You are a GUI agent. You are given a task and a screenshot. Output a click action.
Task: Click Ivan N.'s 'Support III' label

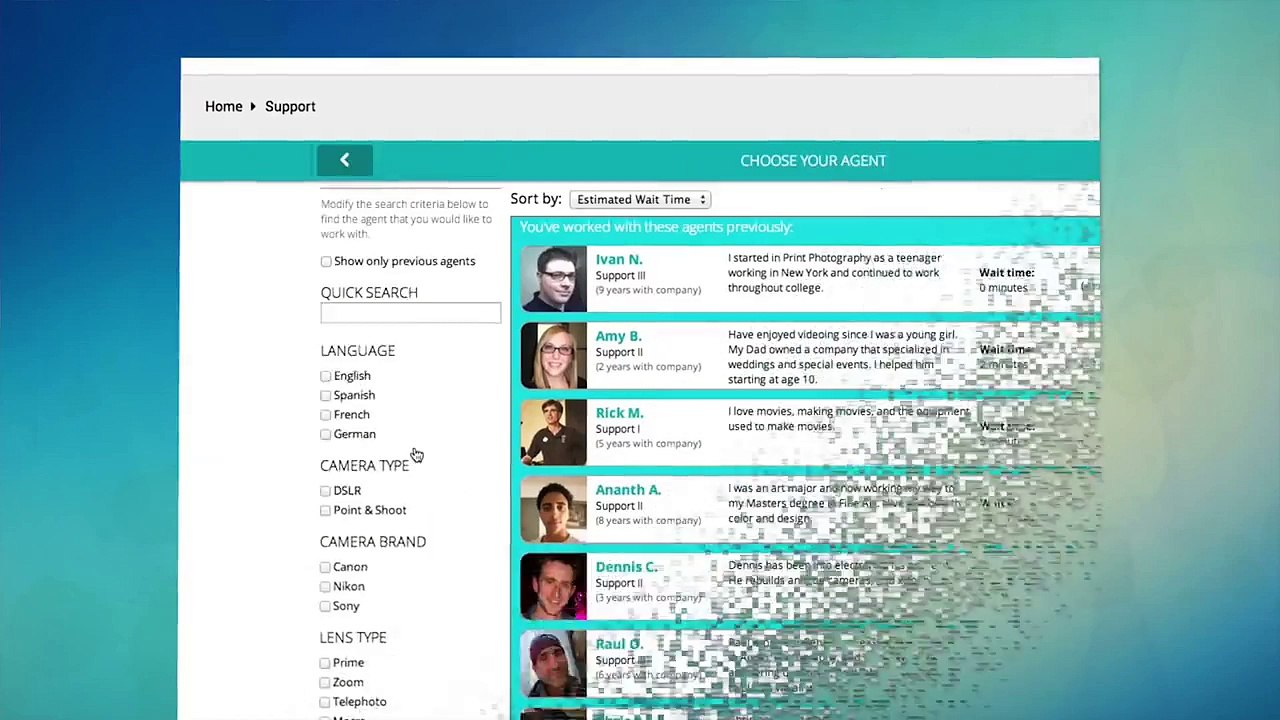click(x=620, y=276)
